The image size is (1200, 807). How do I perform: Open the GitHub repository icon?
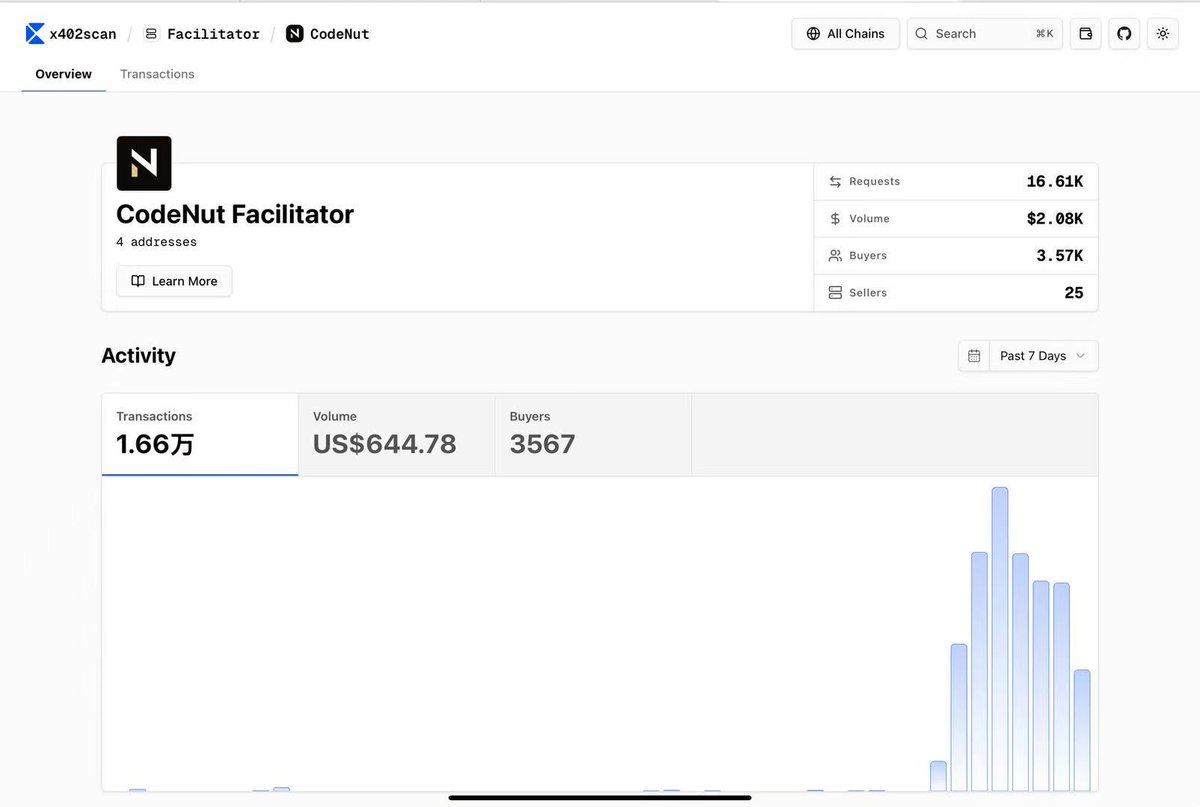tap(1124, 34)
